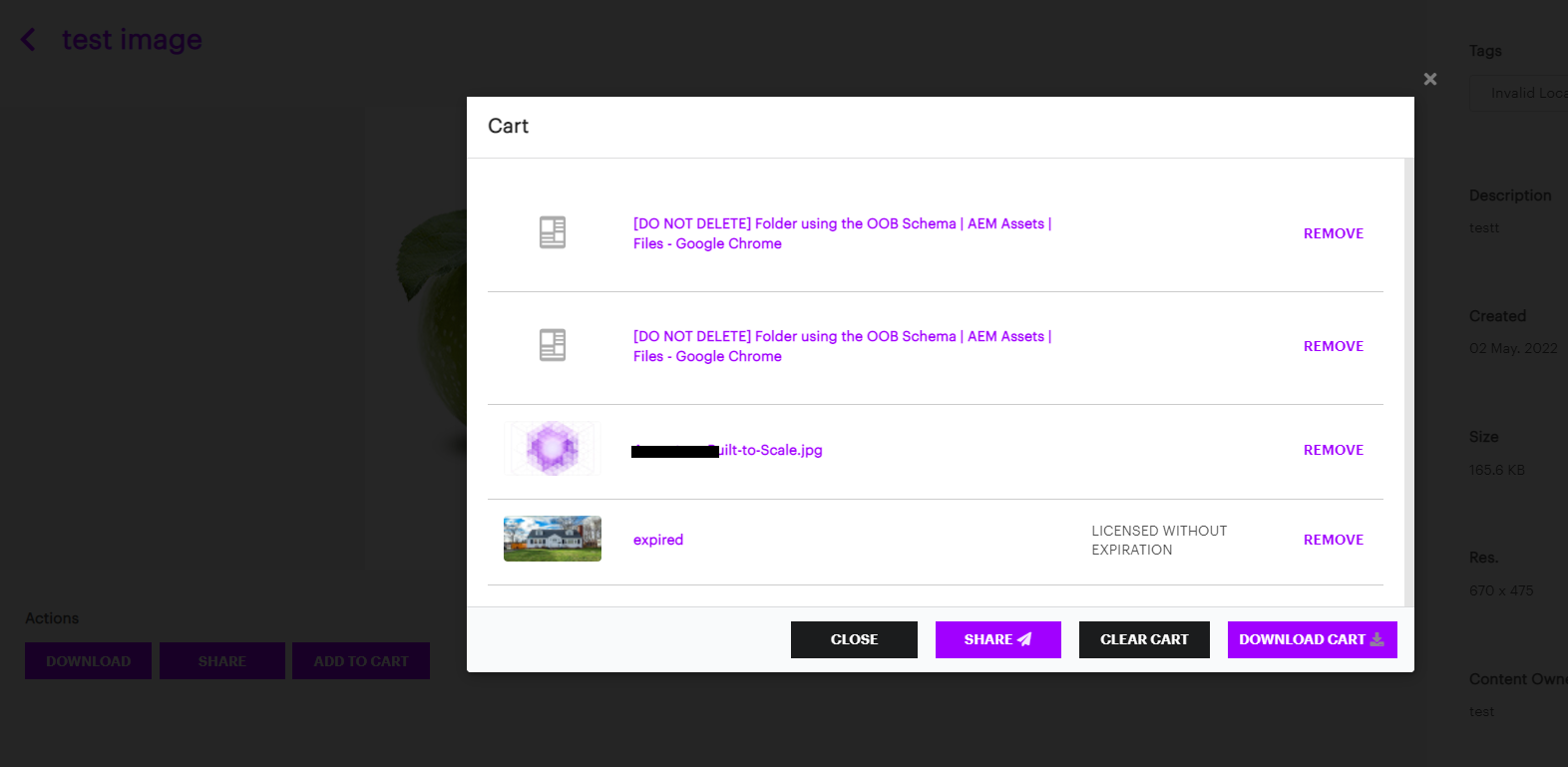
Task: Remove the first cart item
Action: pos(1333,233)
